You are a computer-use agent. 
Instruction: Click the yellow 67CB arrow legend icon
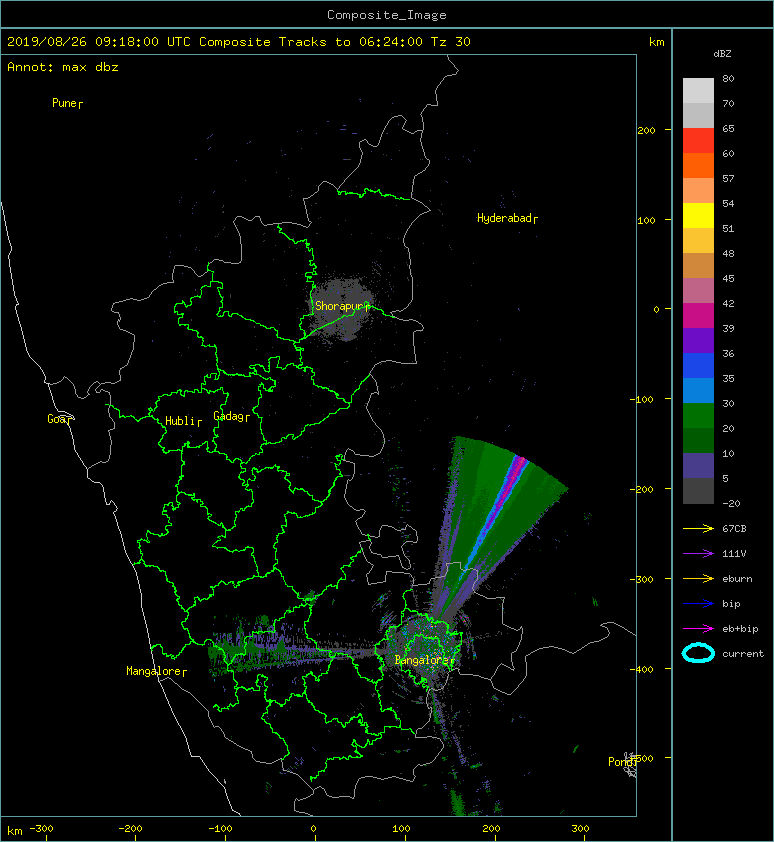click(698, 529)
